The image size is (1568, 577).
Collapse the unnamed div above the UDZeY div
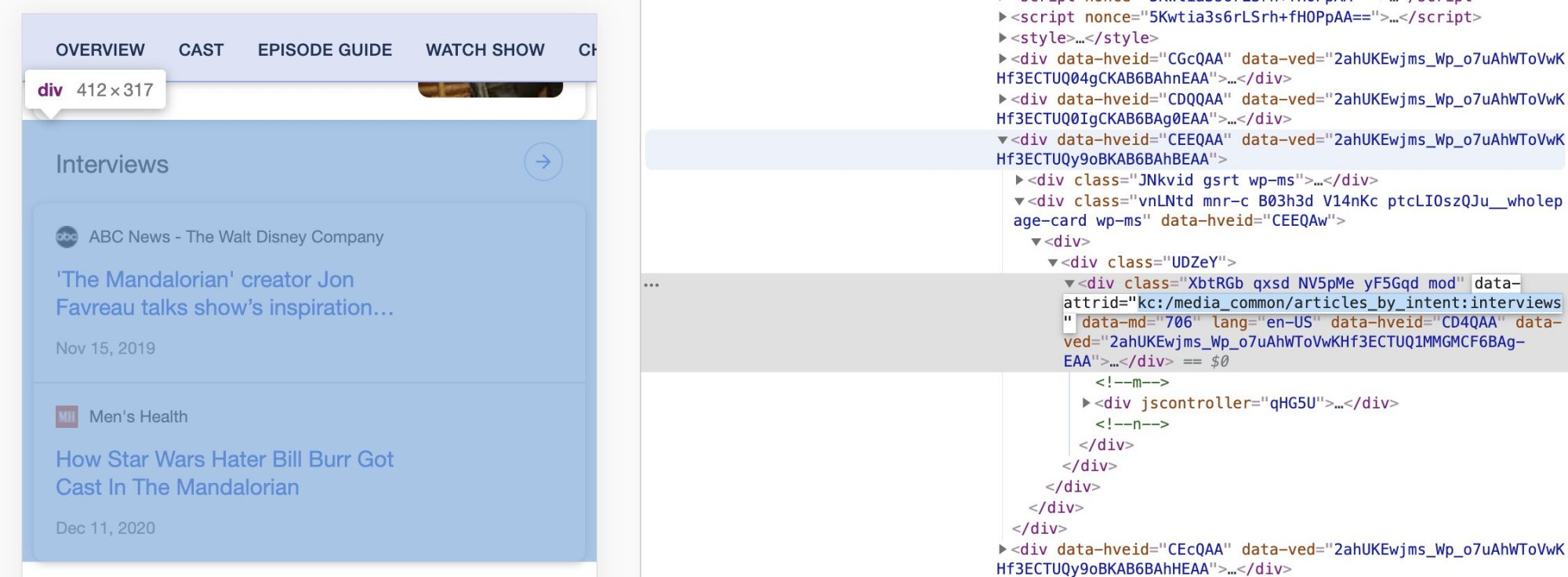click(x=1036, y=241)
